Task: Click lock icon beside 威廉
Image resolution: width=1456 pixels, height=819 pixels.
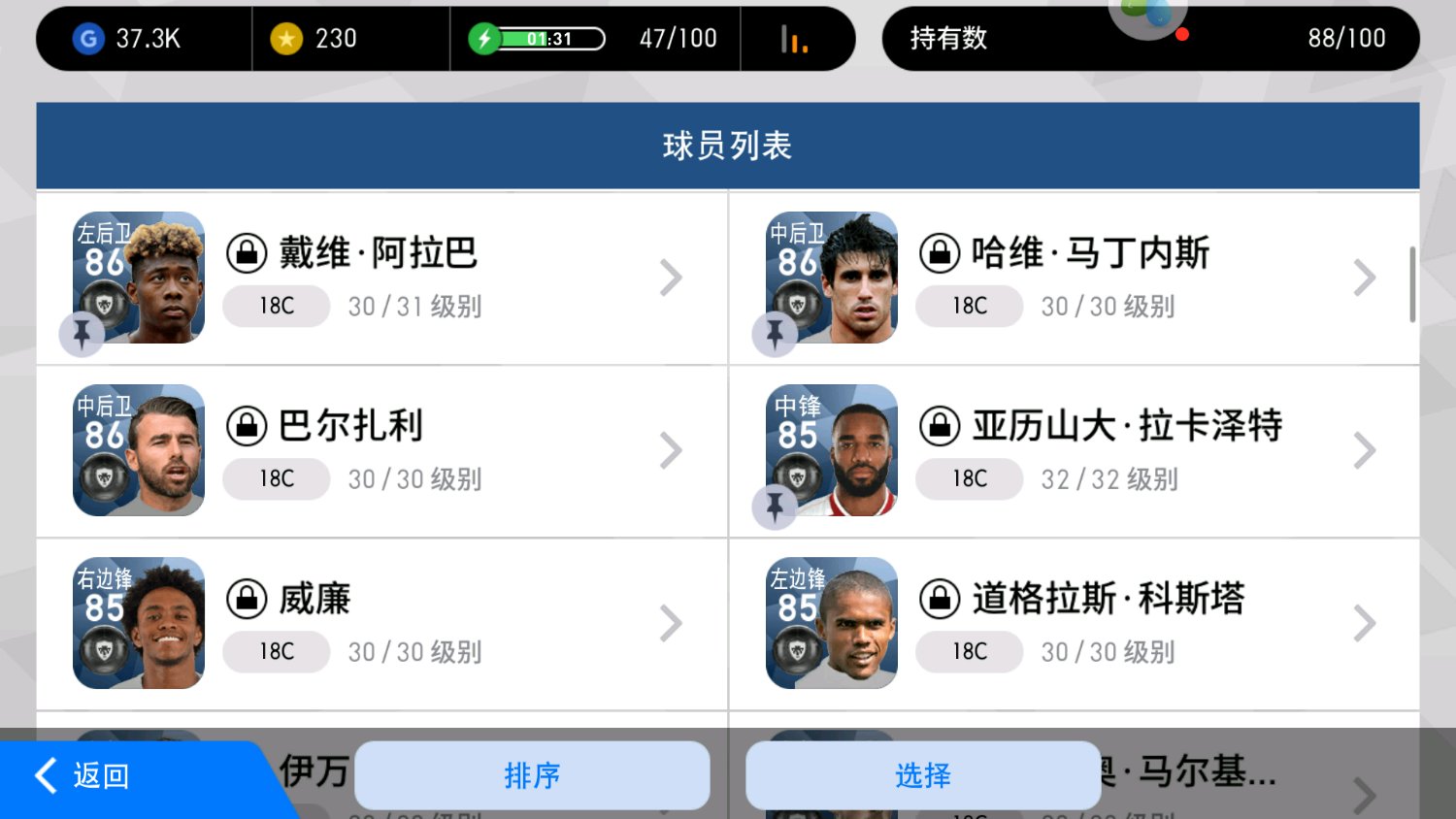Action: pyautogui.click(x=247, y=599)
